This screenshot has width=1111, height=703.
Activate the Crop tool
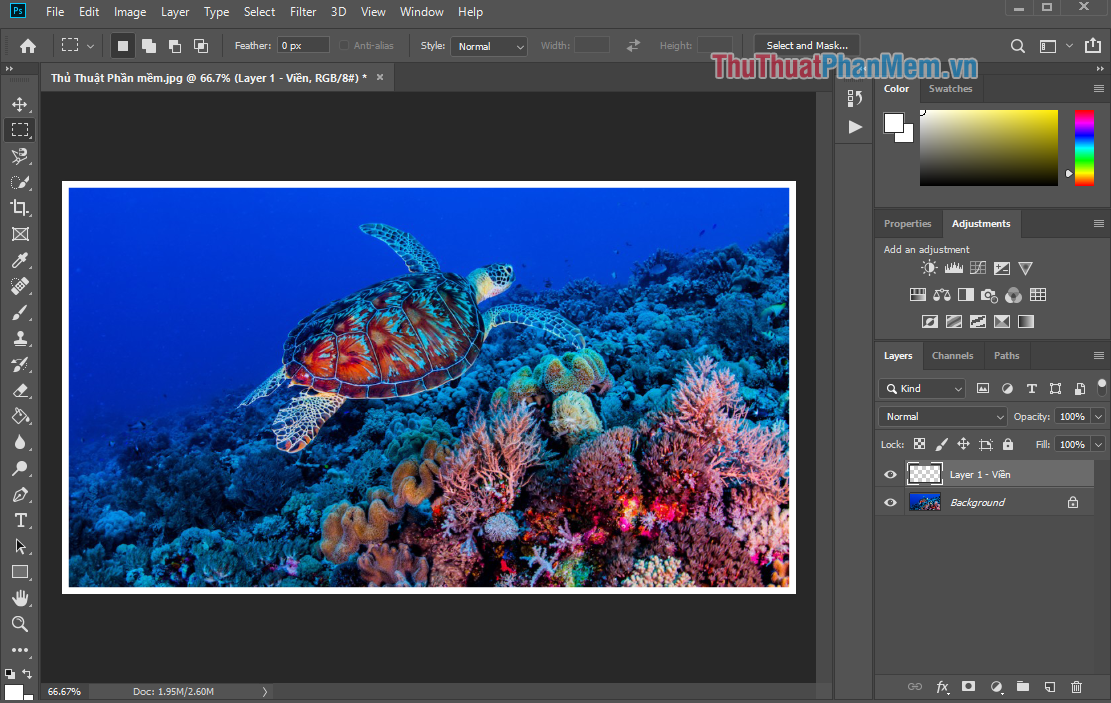tap(20, 208)
